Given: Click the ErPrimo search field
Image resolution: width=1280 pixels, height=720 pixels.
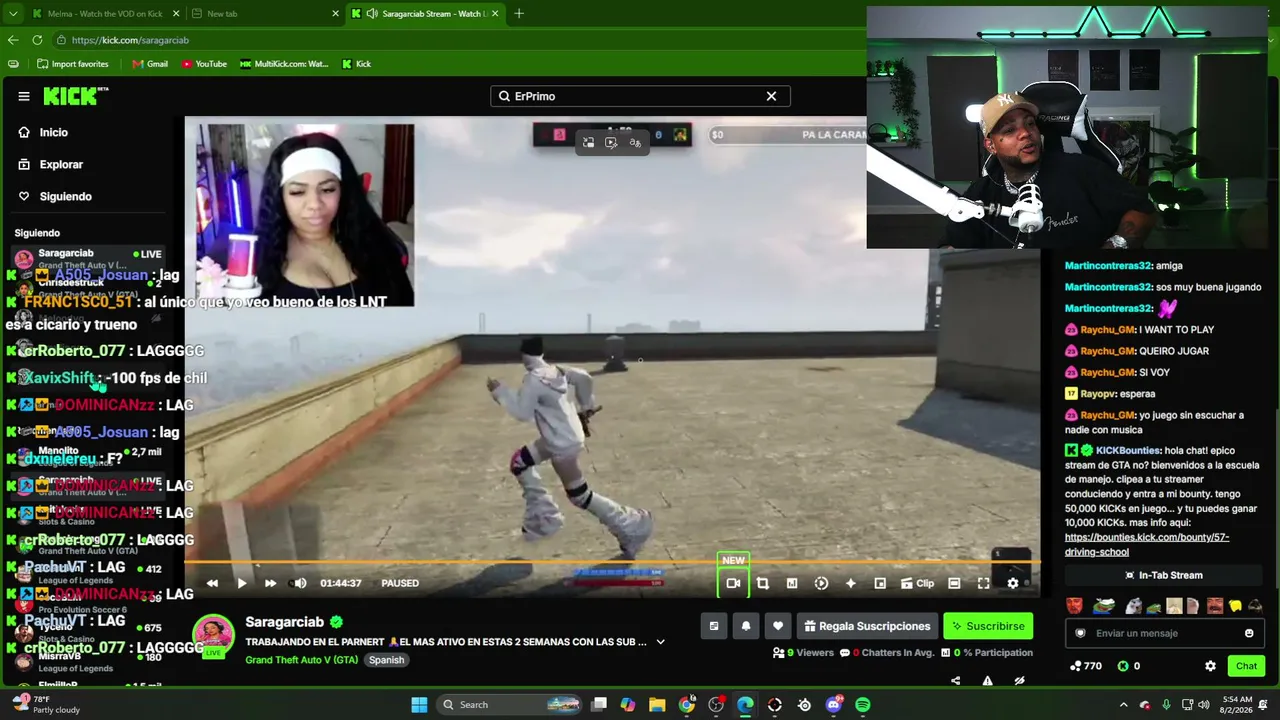Looking at the screenshot, I should [x=640, y=96].
